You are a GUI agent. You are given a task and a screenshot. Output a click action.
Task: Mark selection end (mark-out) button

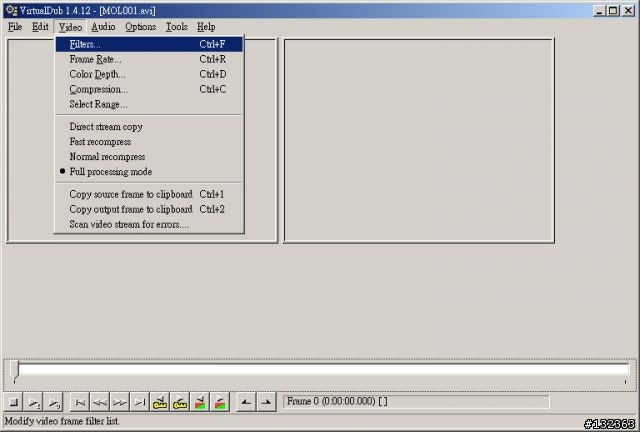tap(267, 402)
